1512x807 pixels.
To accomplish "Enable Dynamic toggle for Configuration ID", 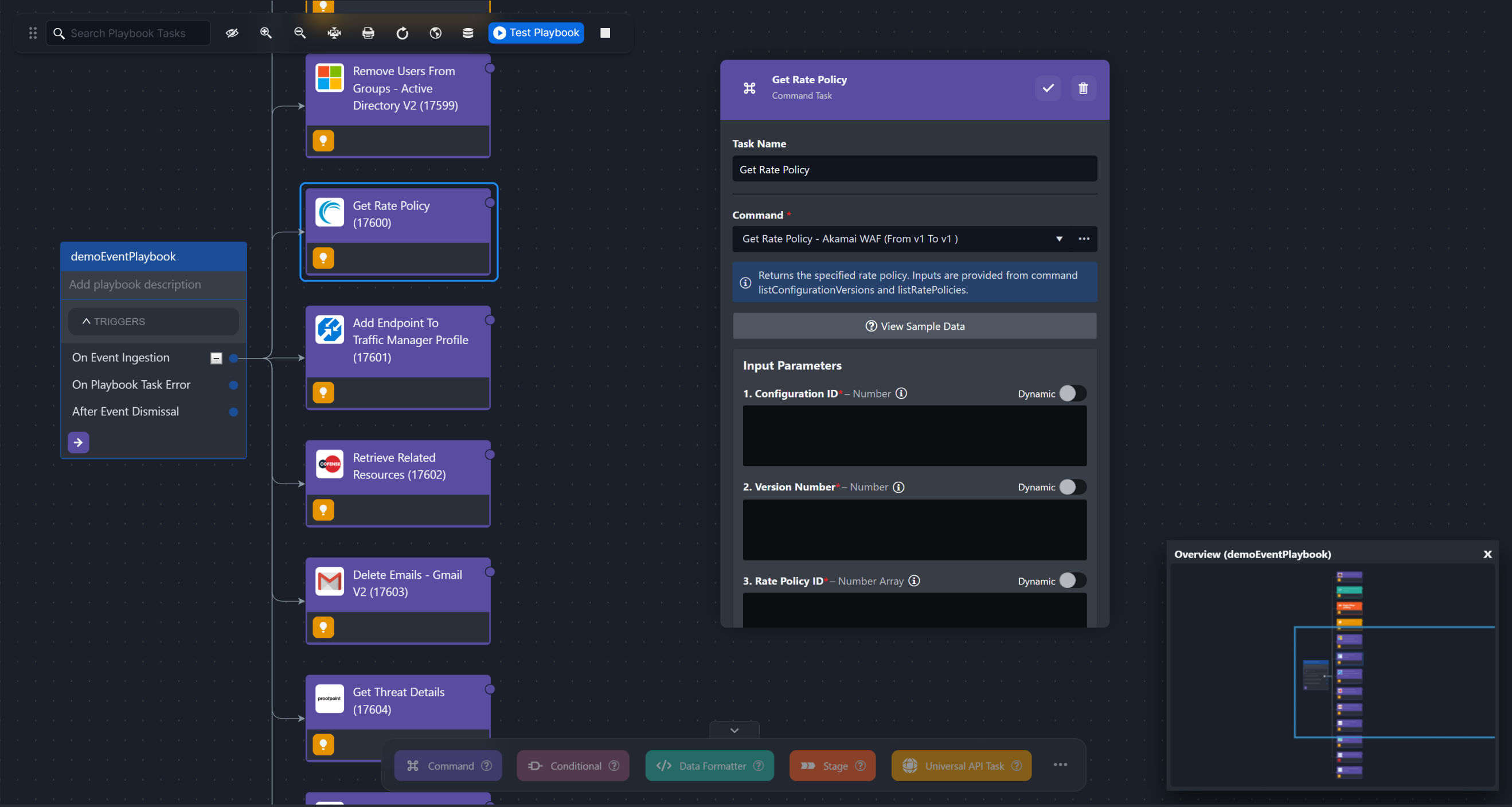I will click(1072, 393).
